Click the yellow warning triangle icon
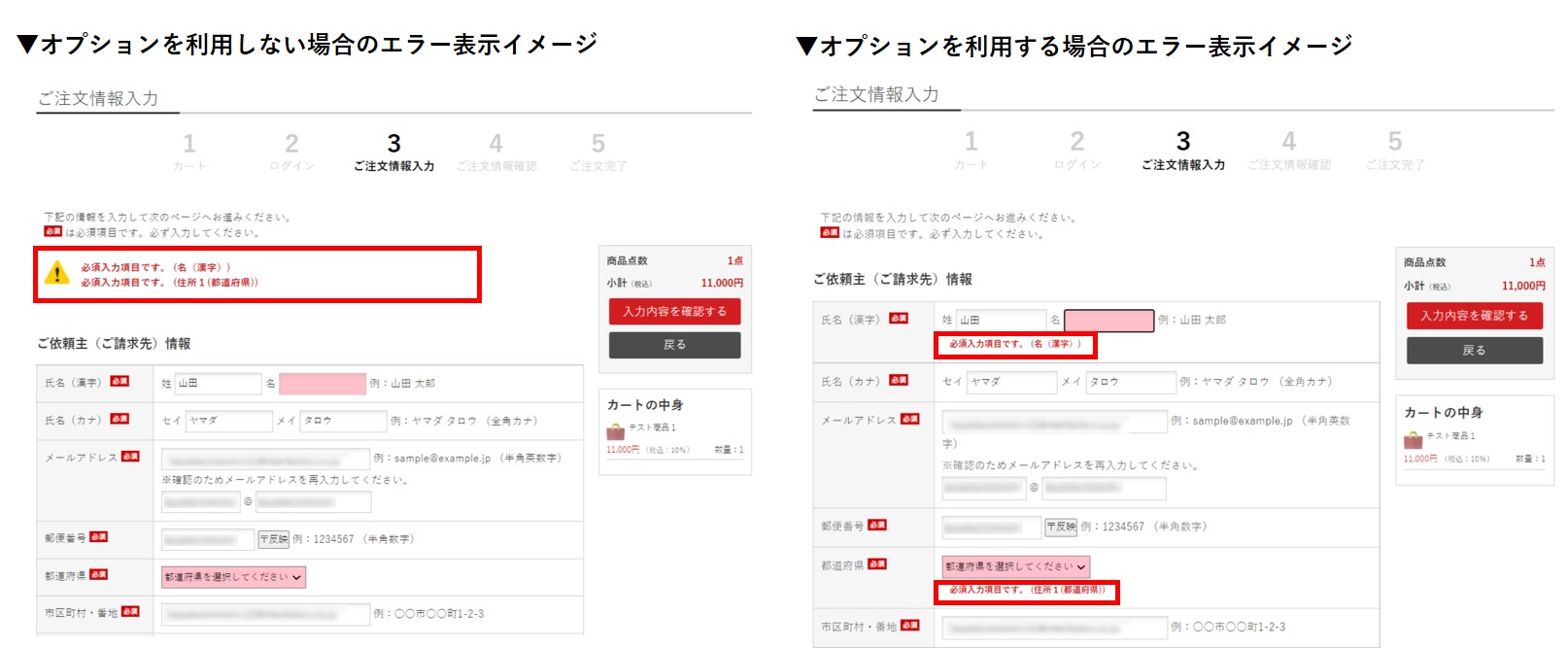 57,274
